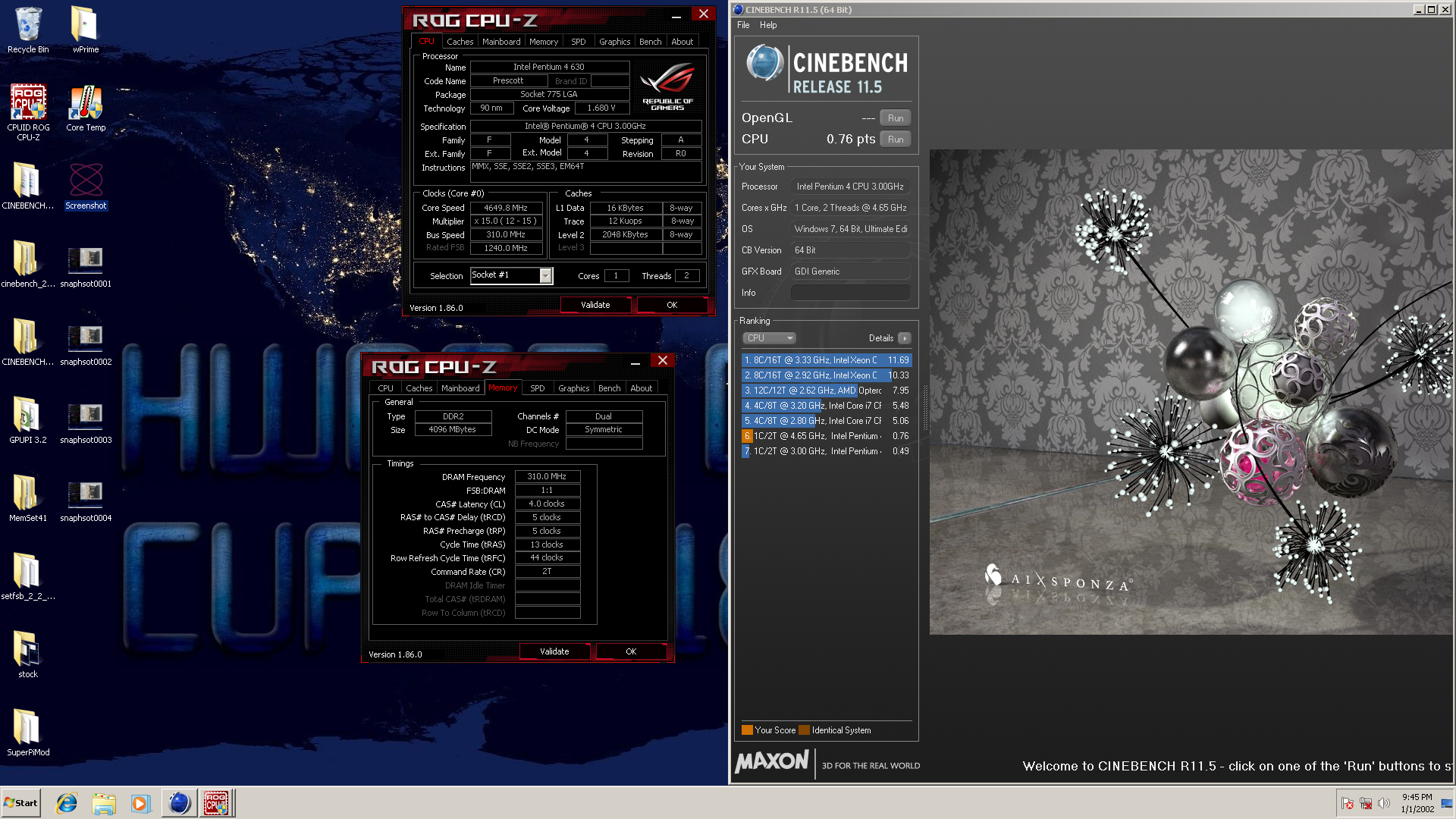Viewport: 1456px width, 819px height.
Task: Click the taskbar clock showing 9:45 PM
Action: click(1417, 803)
